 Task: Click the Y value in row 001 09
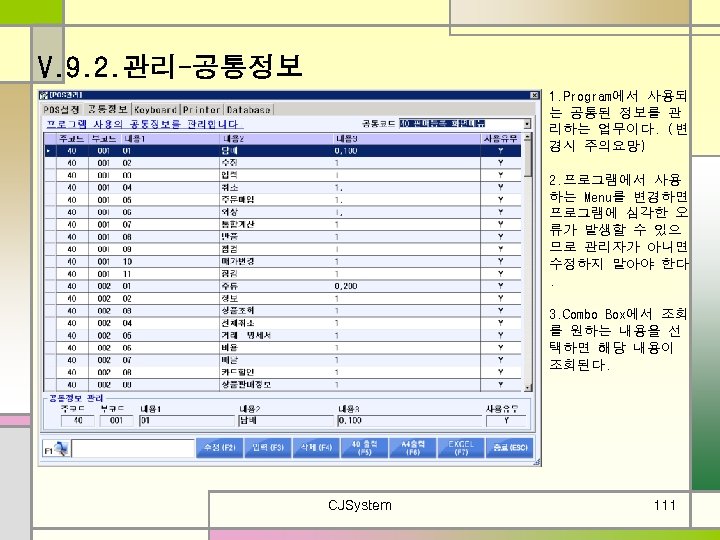coord(501,249)
